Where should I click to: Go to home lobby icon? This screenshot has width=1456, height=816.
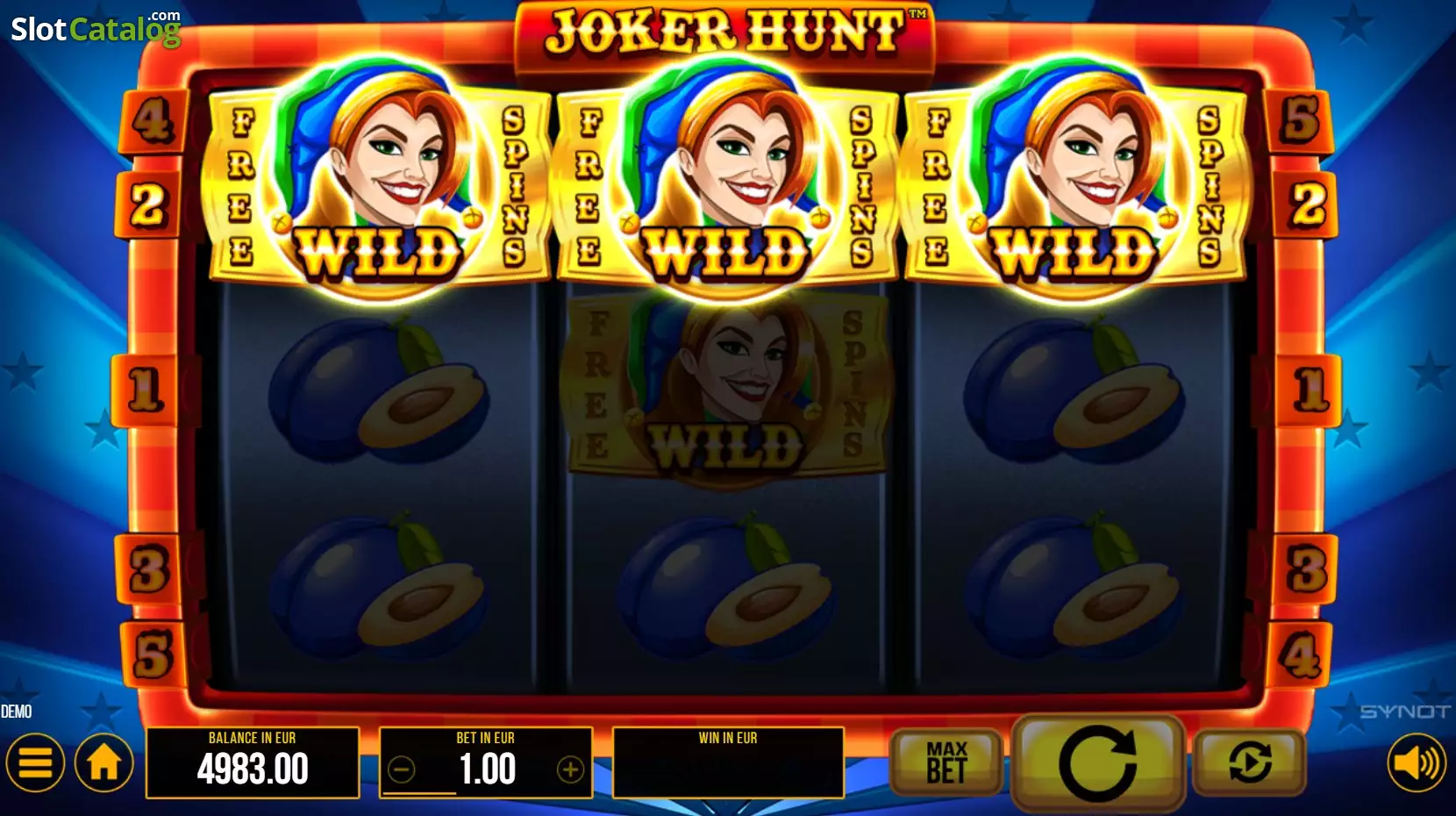103,763
